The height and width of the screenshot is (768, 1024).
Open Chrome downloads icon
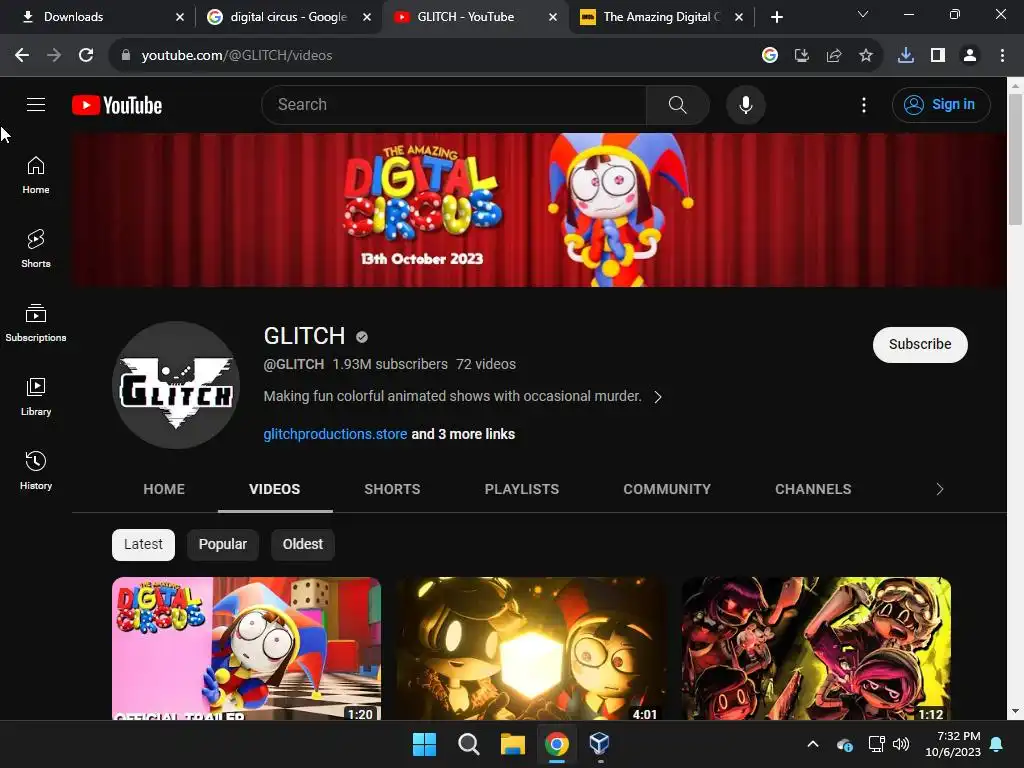pyautogui.click(x=905, y=56)
